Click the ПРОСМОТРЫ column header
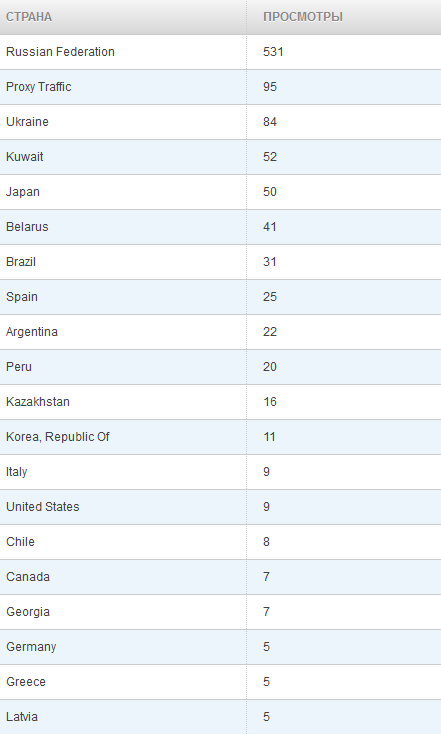 tap(303, 17)
